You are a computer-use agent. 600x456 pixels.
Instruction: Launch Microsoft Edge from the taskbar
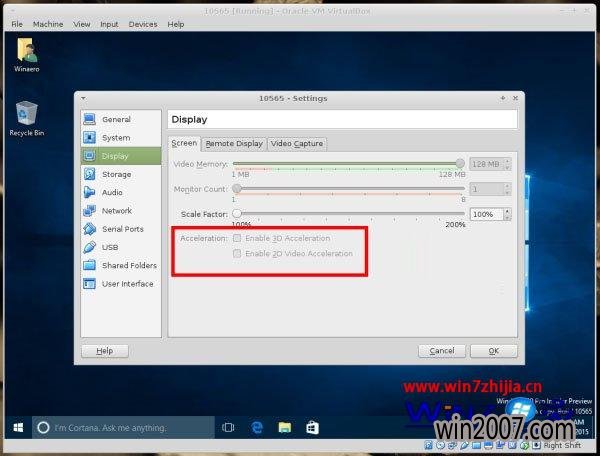pyautogui.click(x=257, y=427)
